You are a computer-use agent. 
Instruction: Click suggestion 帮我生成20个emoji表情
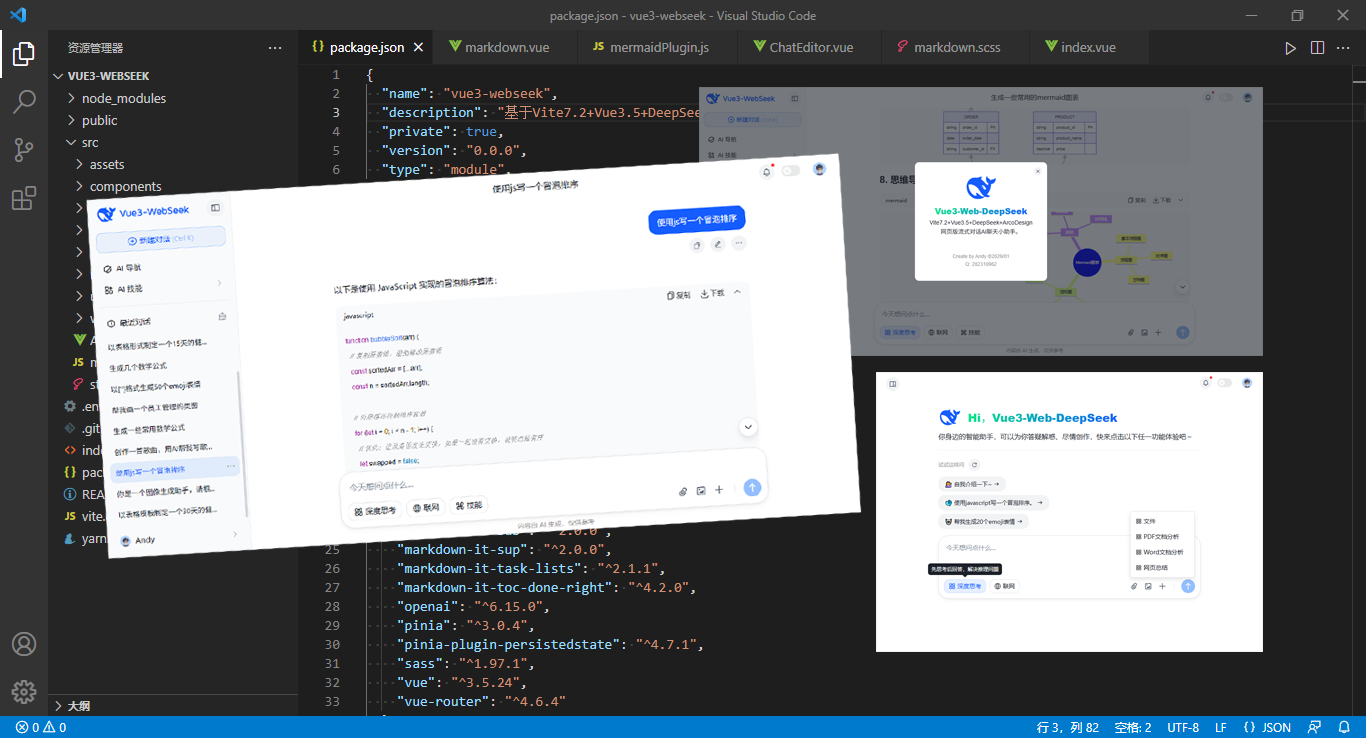coord(984,521)
